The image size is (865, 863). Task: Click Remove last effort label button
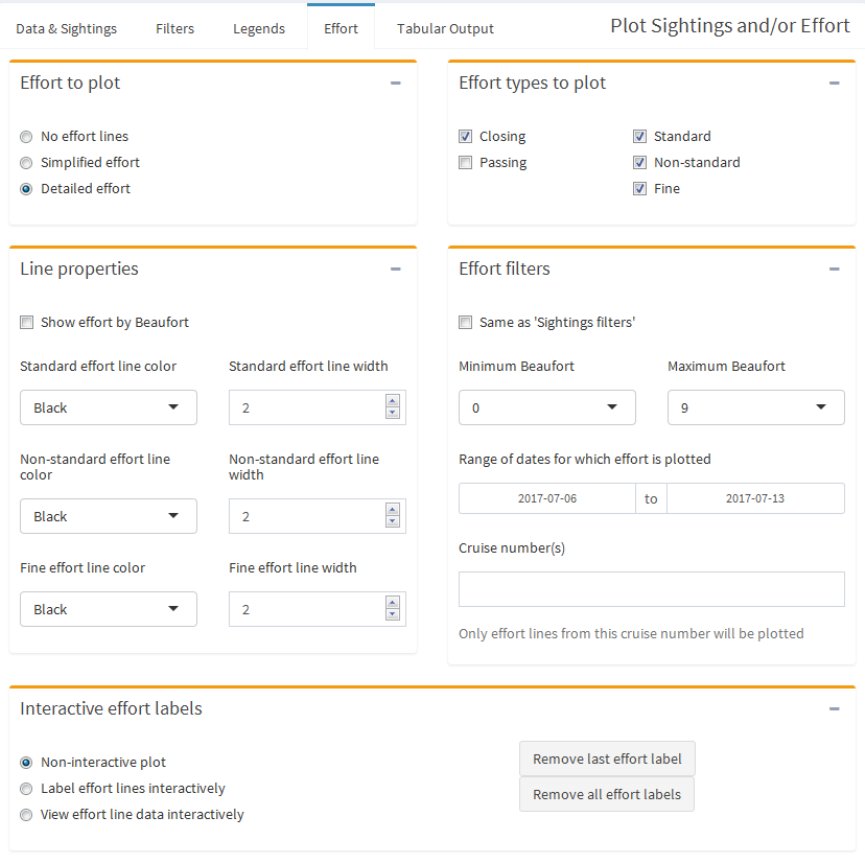pos(607,759)
